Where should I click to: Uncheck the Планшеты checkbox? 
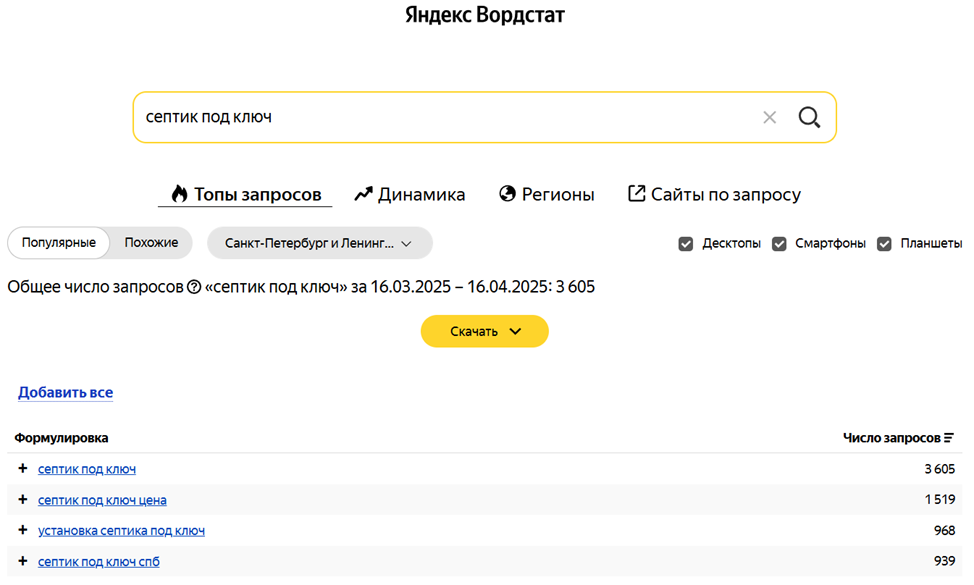[x=884, y=244]
